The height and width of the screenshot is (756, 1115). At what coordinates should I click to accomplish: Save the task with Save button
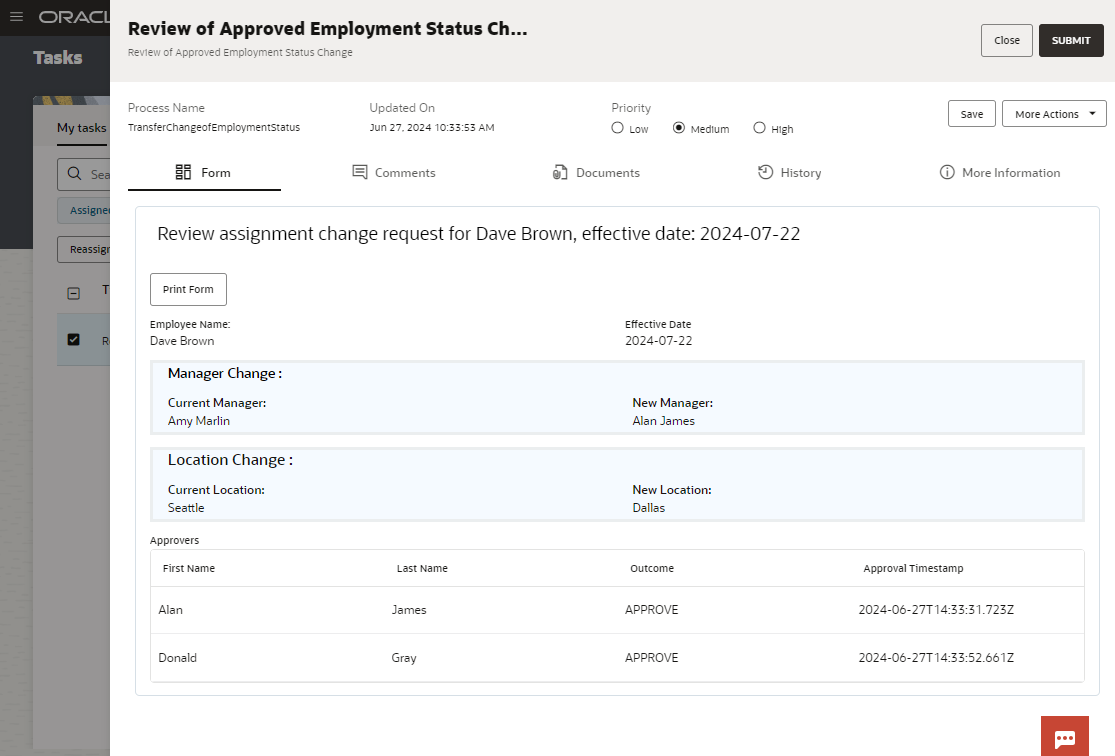971,114
